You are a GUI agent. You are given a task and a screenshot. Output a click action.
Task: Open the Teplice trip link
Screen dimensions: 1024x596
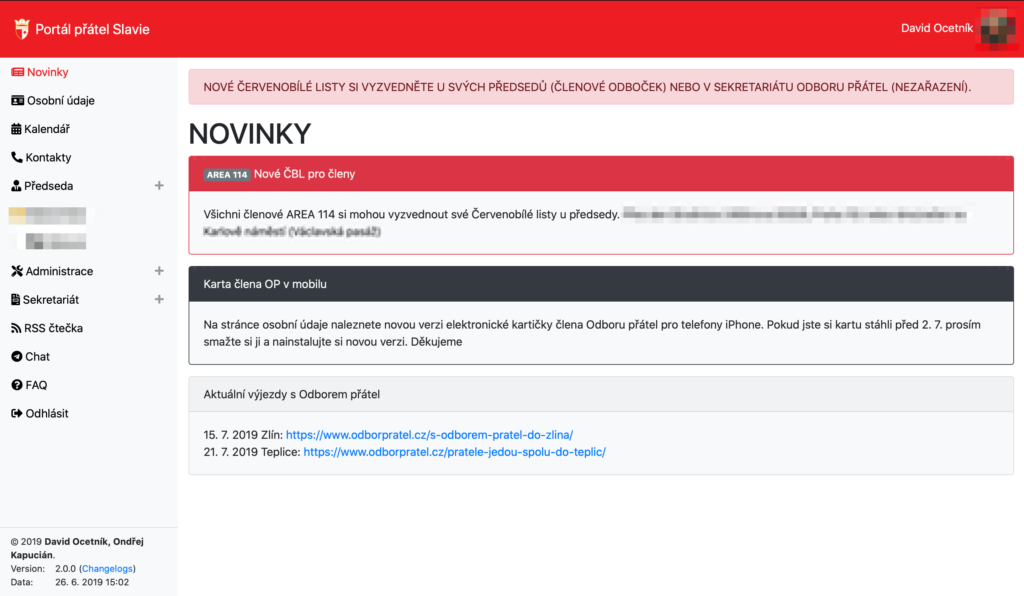[x=455, y=452]
